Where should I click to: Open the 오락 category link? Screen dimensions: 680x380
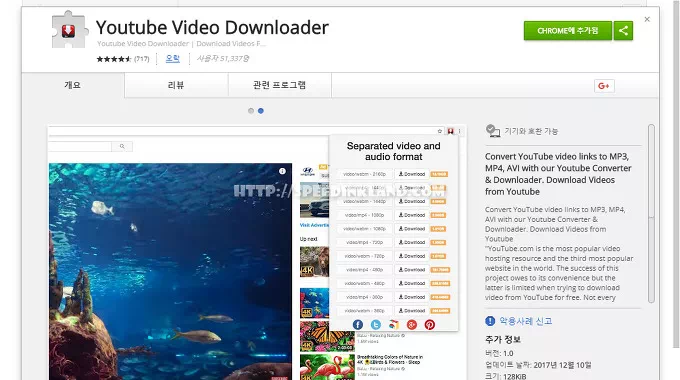(173, 59)
